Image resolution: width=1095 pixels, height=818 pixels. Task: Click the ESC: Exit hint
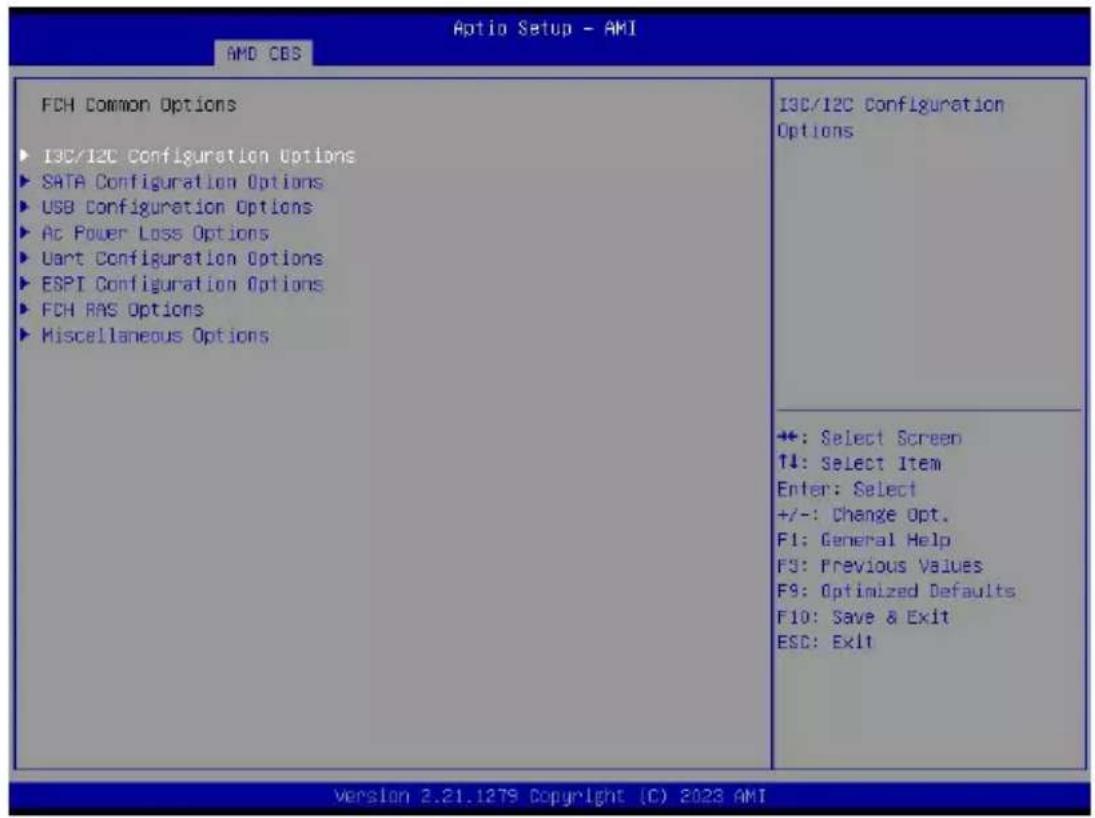(x=825, y=642)
